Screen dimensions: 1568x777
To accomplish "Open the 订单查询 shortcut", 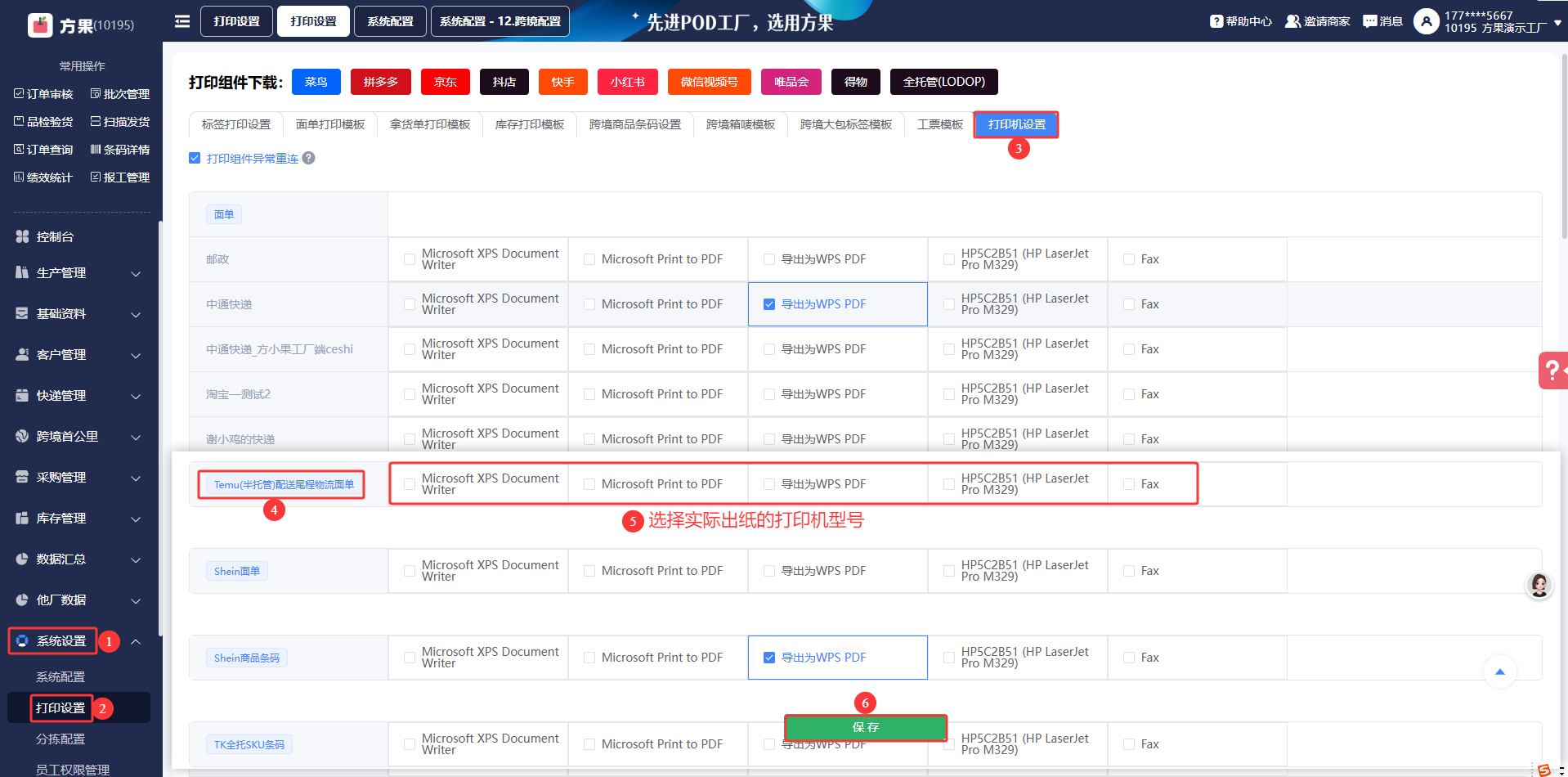I will tap(43, 150).
